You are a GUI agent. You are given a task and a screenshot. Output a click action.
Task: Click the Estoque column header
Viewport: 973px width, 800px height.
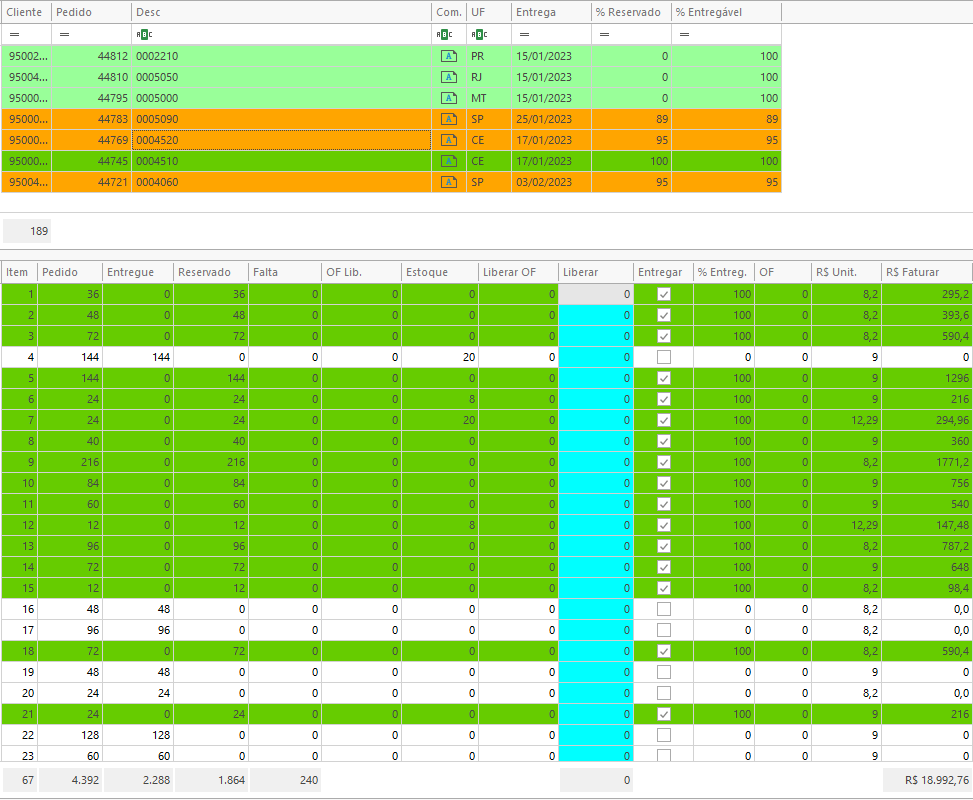[438, 272]
